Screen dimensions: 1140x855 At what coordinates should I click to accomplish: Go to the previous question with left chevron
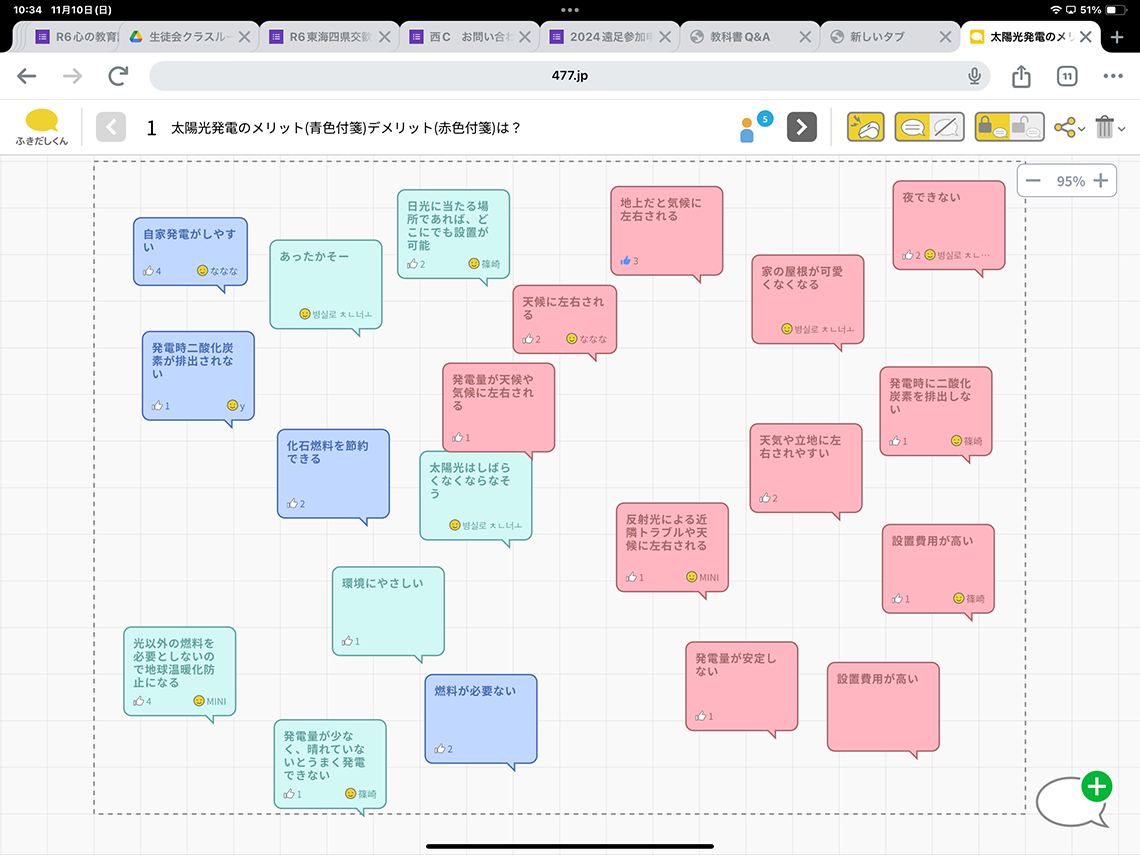coord(111,127)
